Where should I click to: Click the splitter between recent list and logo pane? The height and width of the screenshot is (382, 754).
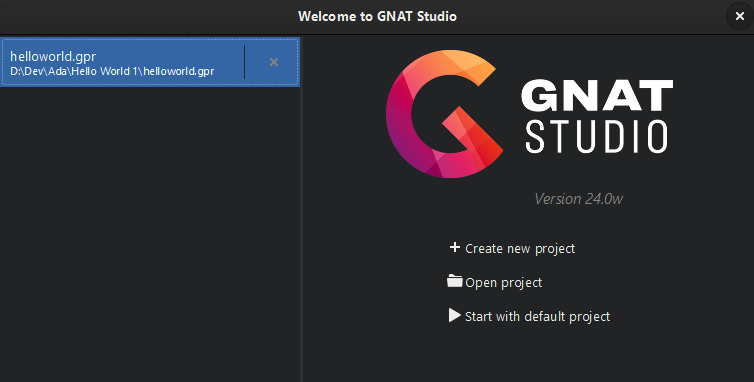coord(301,208)
